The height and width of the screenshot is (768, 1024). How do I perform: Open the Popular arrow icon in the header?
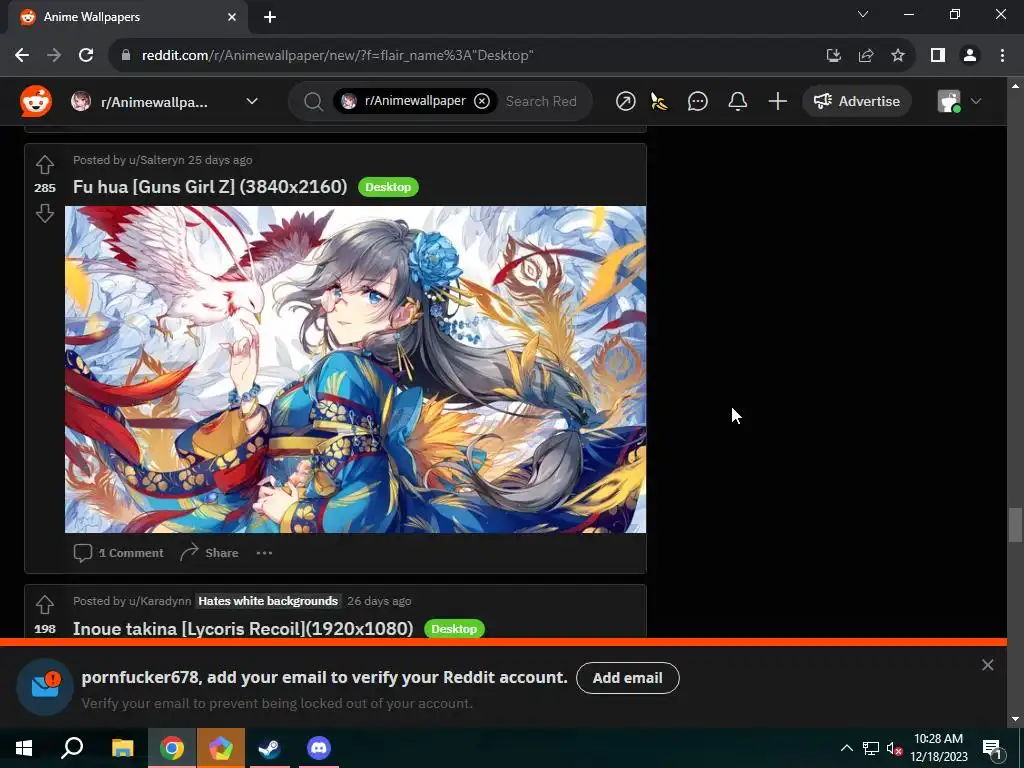(625, 101)
